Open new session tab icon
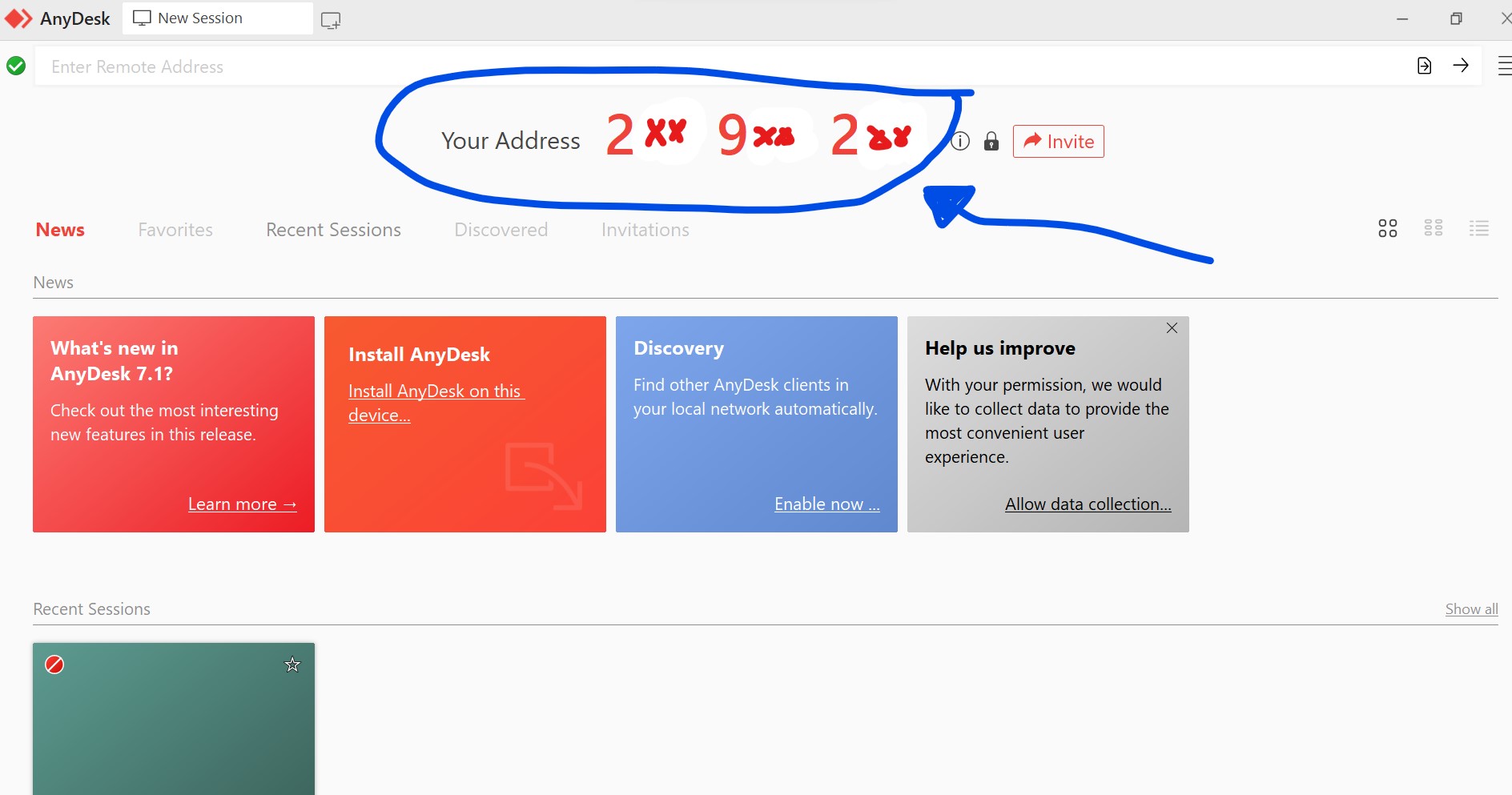This screenshot has width=1512, height=795. pos(331,21)
